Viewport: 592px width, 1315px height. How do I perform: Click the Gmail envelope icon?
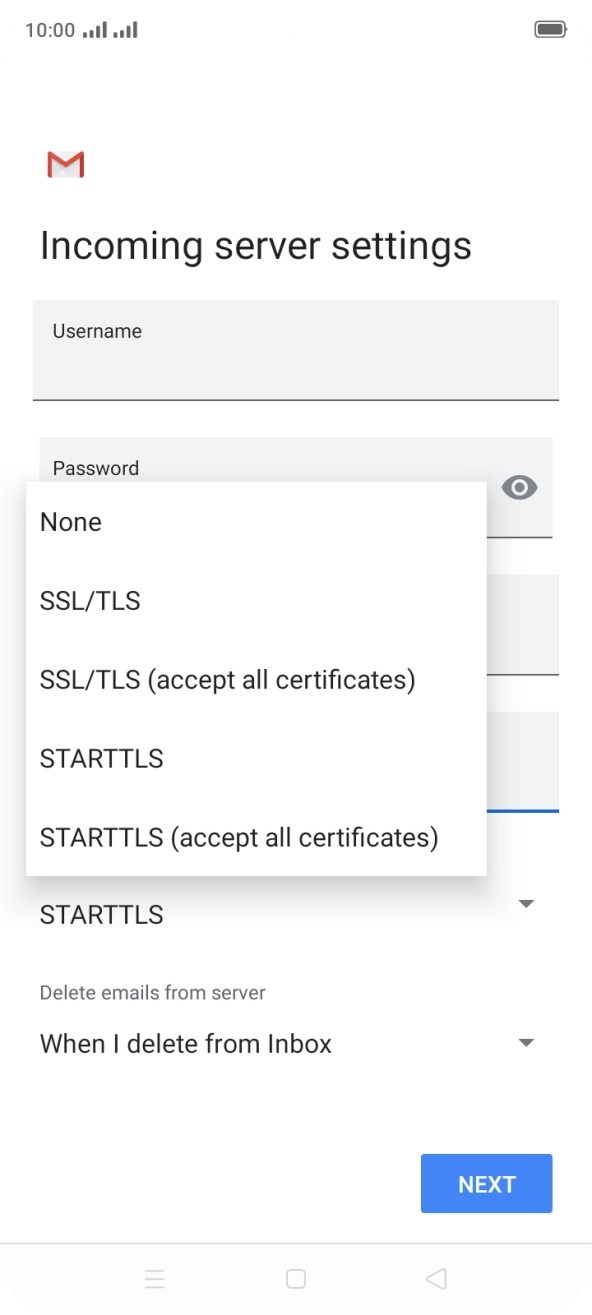point(65,164)
